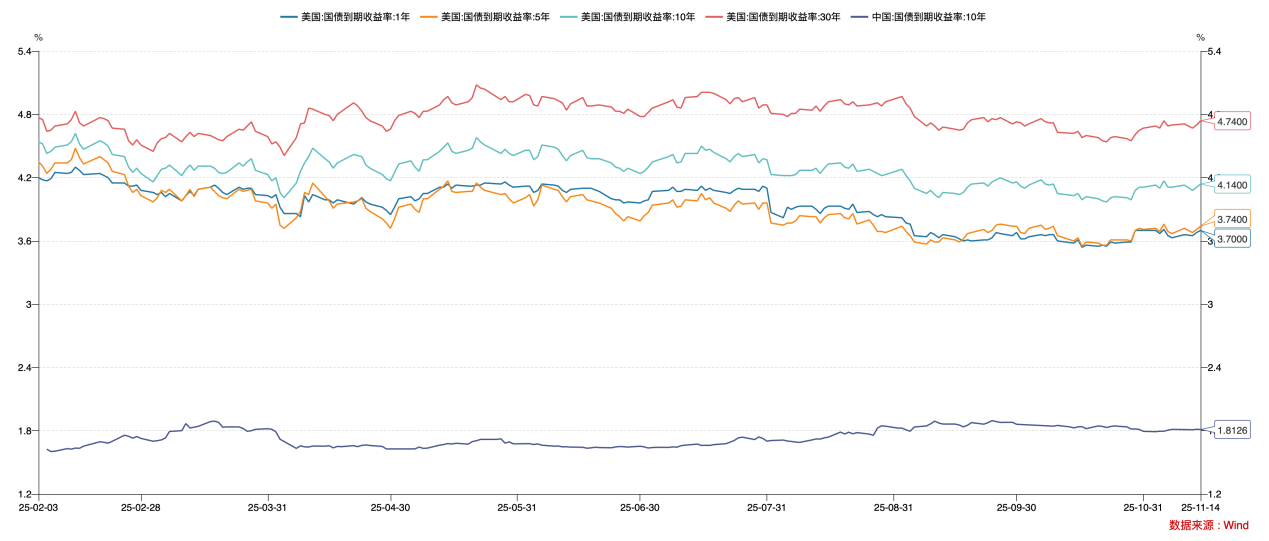Select the 3.7000 blue value label
Image resolution: width=1269 pixels, height=541 pixels.
pos(1232,239)
